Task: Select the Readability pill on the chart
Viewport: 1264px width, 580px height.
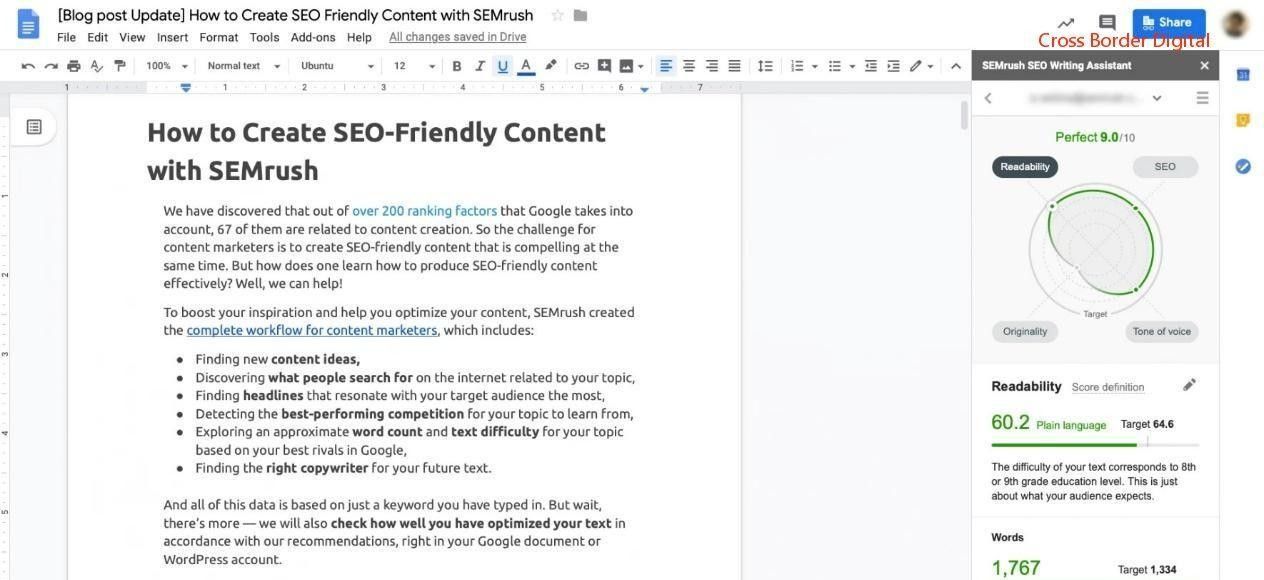Action: [1025, 167]
